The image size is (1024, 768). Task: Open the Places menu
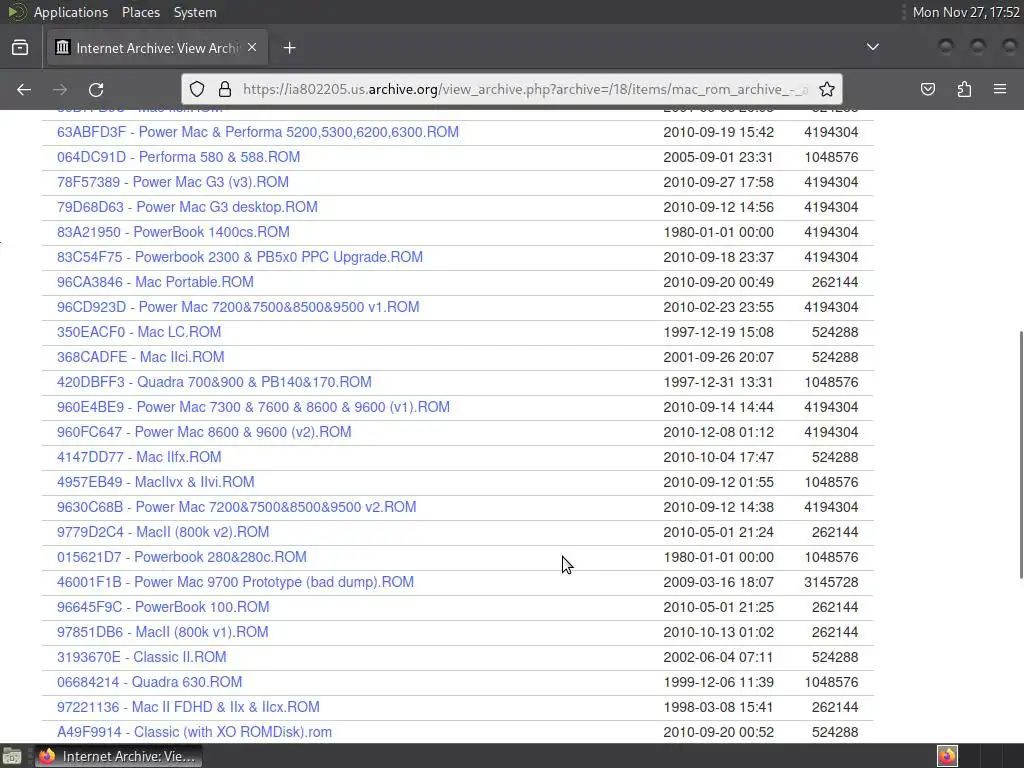point(141,12)
